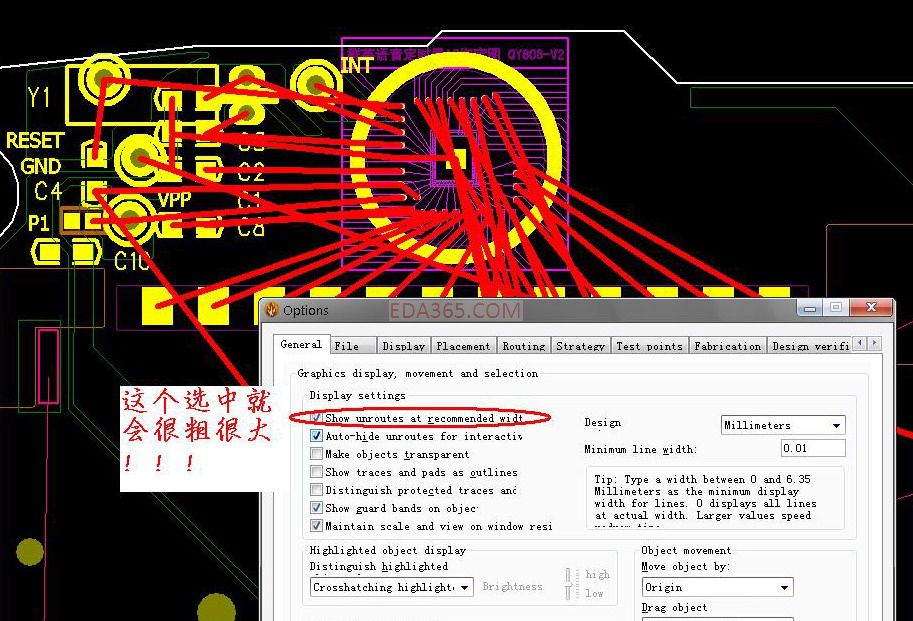Select the INT label near the chip
This screenshot has width=913, height=621.
[x=356, y=65]
